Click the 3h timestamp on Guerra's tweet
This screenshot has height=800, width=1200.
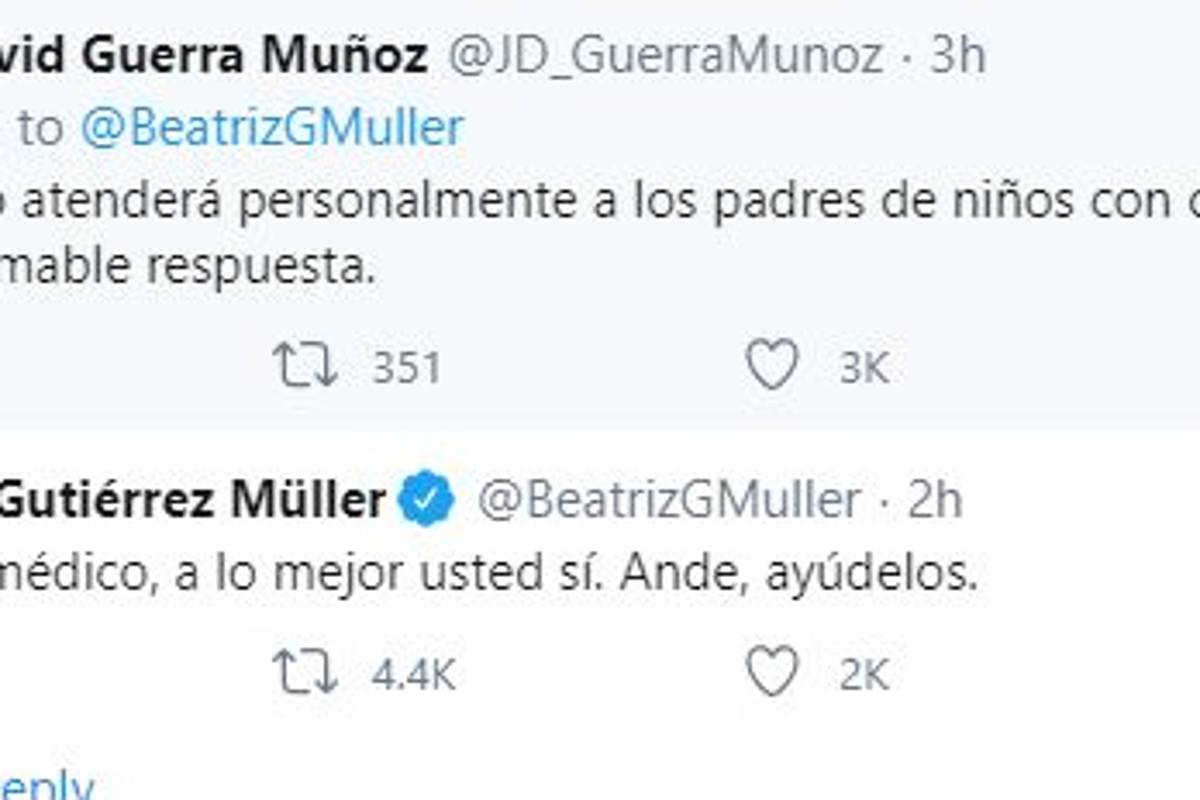[x=954, y=57]
